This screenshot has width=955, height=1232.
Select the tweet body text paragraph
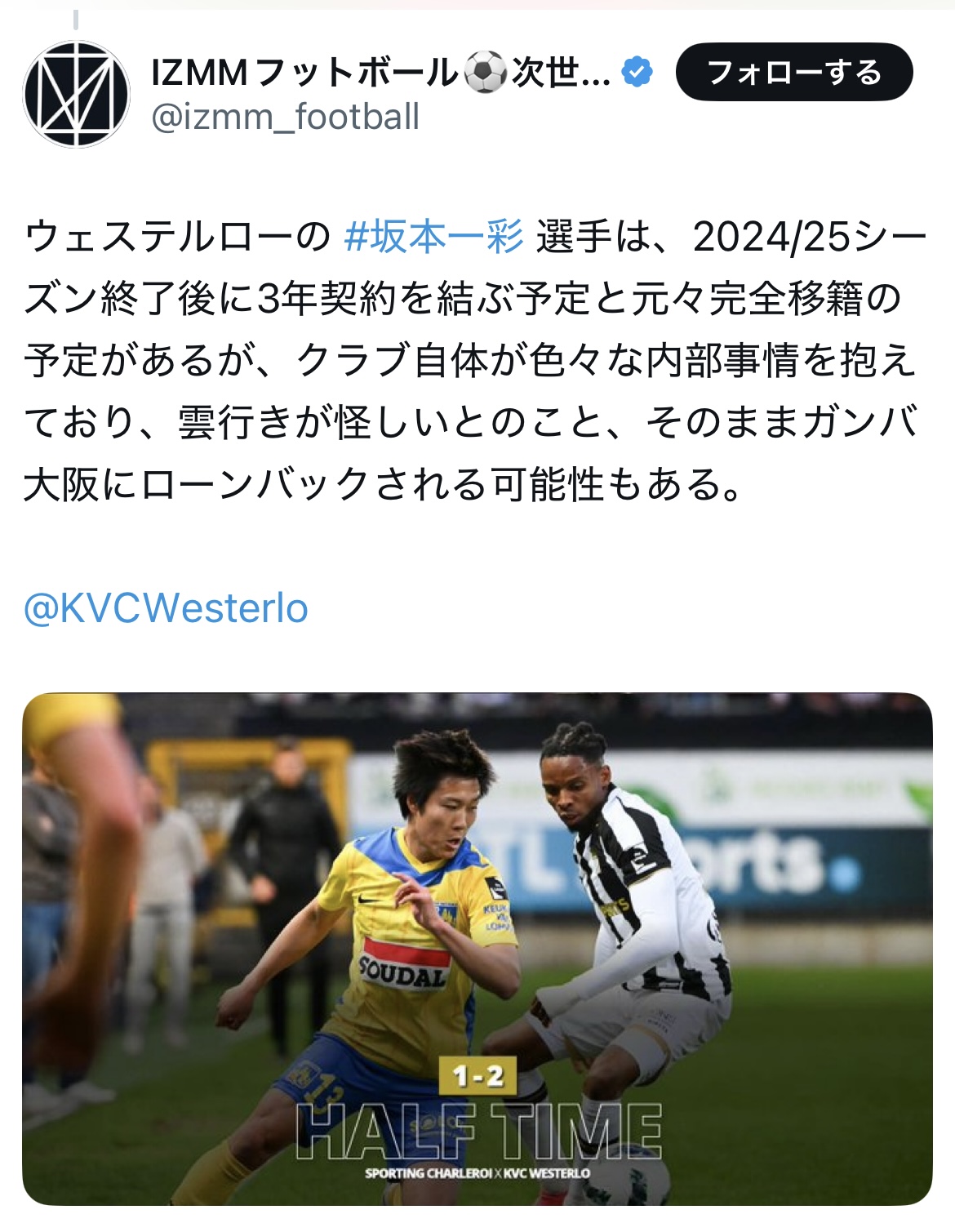pyautogui.click(x=476, y=360)
